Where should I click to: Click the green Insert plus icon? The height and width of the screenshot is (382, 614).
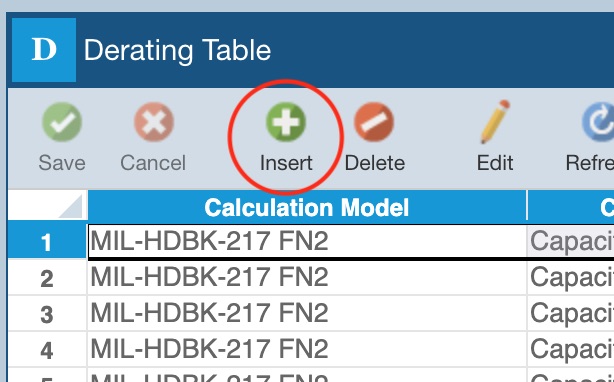[x=286, y=122]
